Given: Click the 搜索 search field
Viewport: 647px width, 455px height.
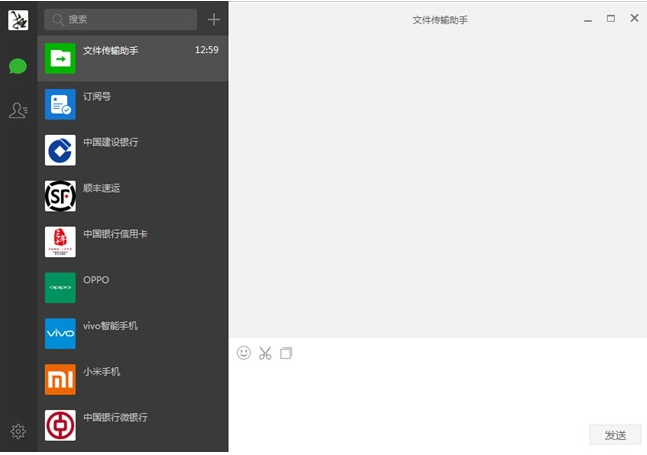Looking at the screenshot, I should pos(120,19).
